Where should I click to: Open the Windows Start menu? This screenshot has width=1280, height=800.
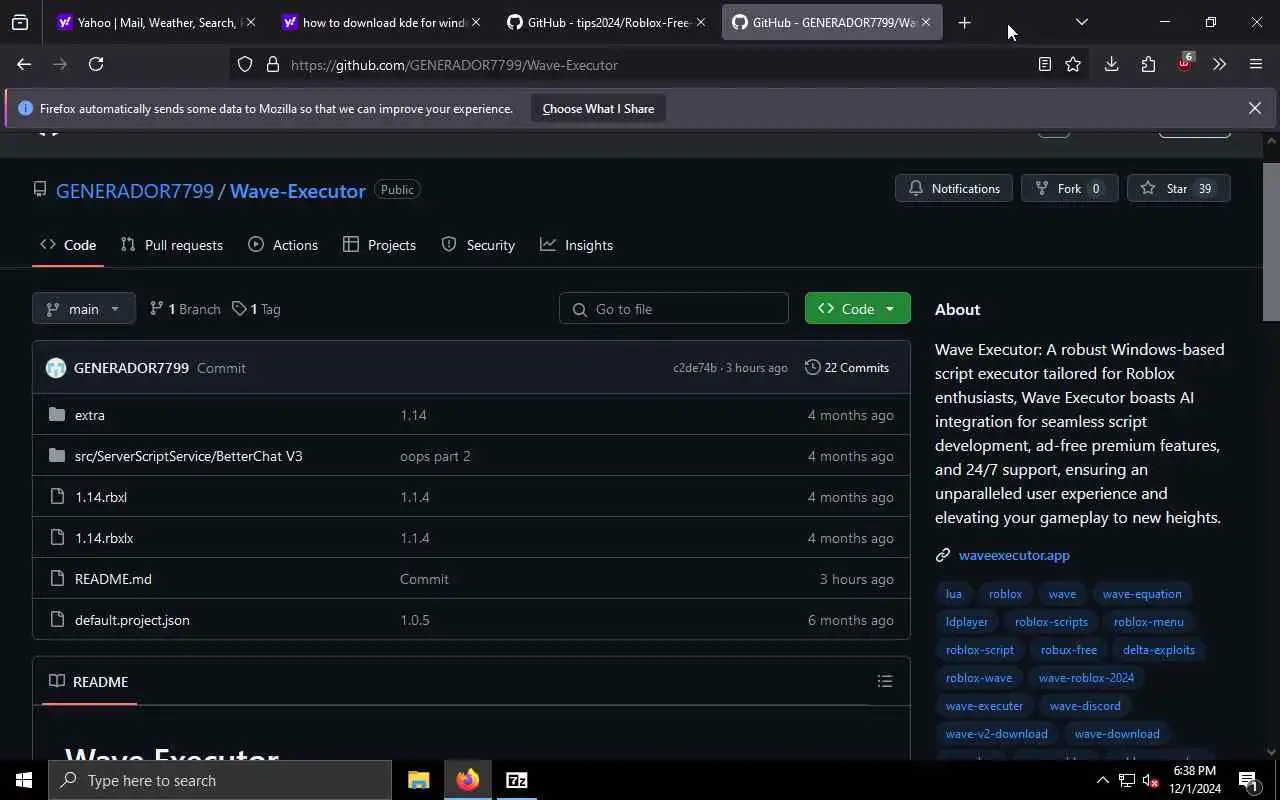click(24, 780)
